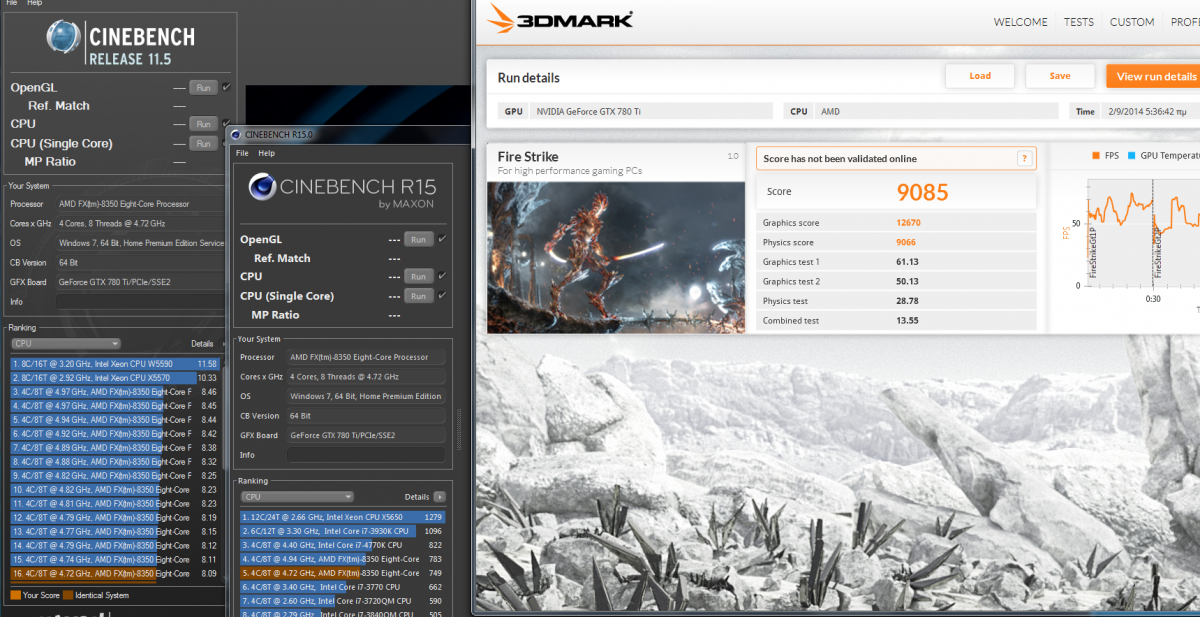Viewport: 1200px width, 617px height.
Task: Click the Save button in Run details
Action: tap(1060, 76)
